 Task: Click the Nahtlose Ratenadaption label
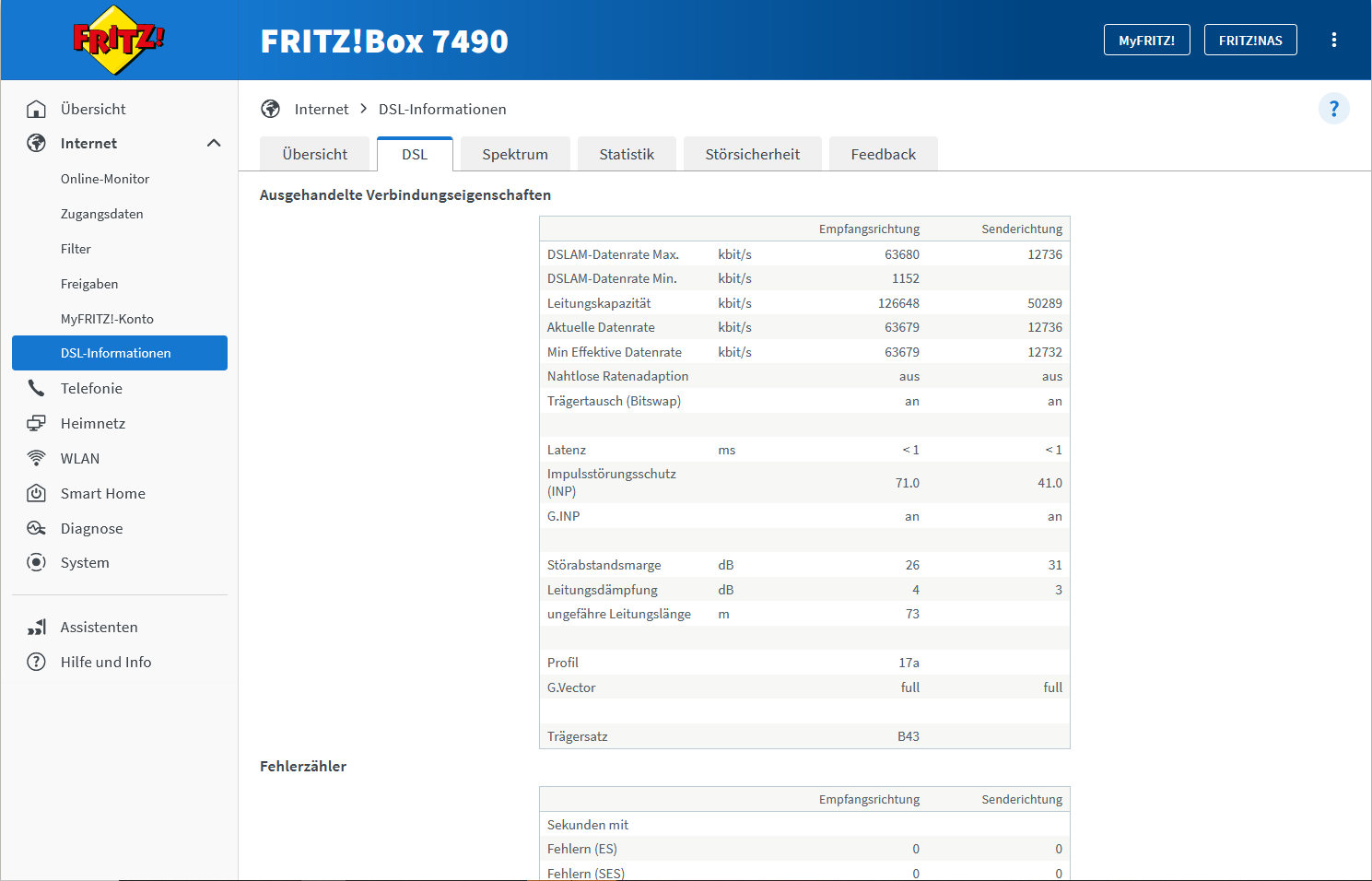coord(618,376)
